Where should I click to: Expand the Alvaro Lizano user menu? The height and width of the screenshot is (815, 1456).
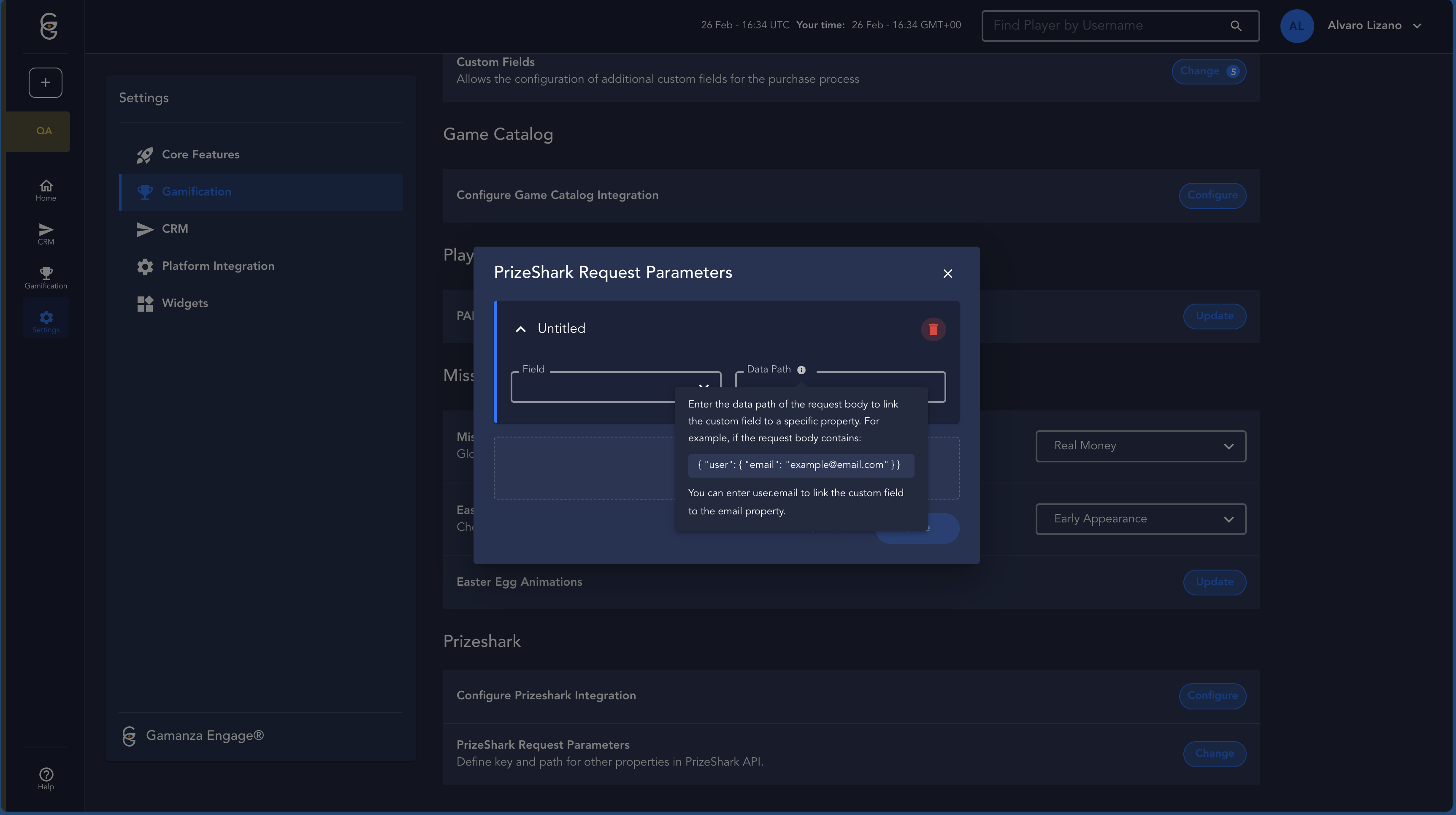point(1416,26)
